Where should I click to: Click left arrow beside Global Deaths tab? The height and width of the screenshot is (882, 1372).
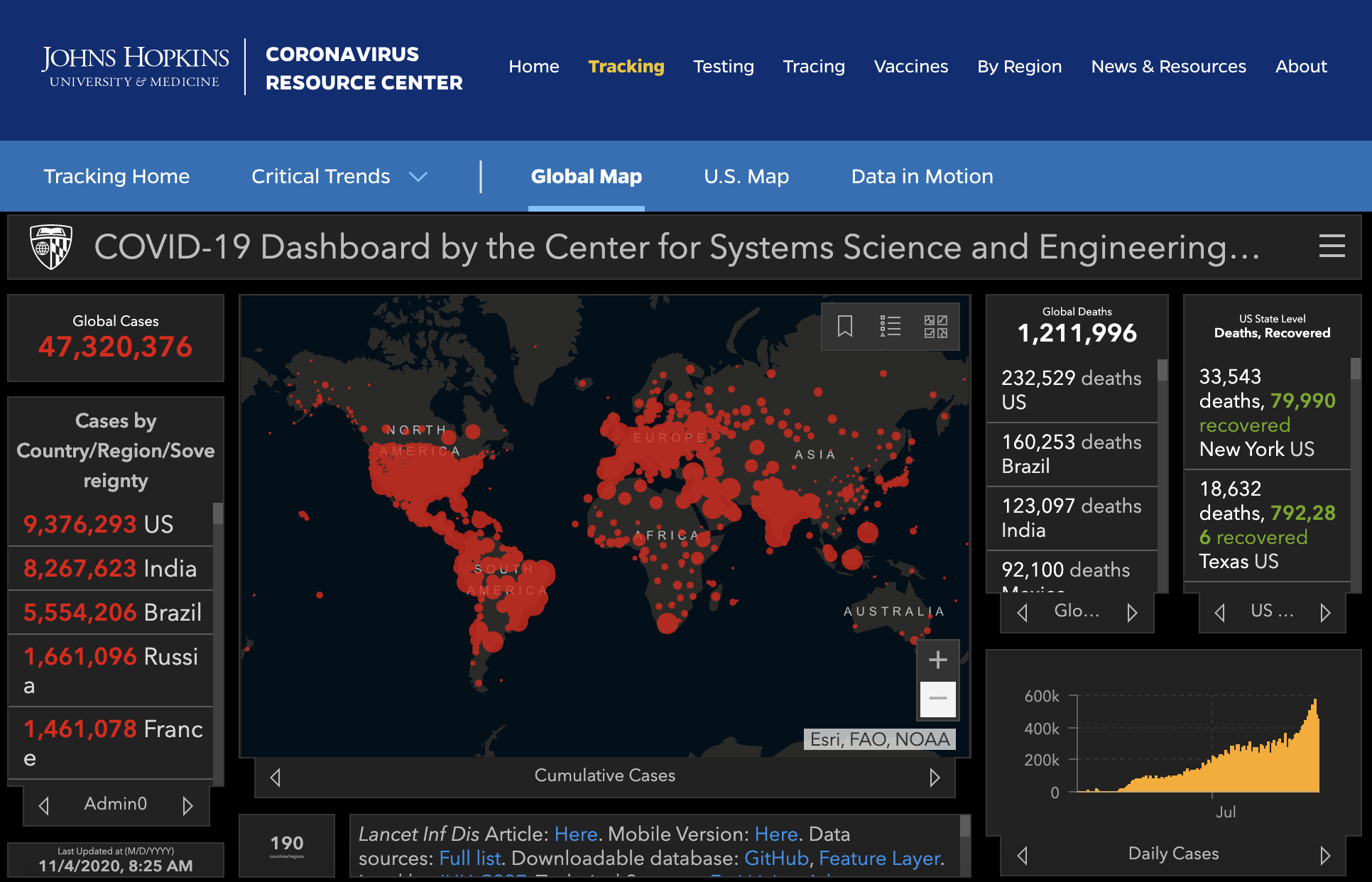coord(1023,612)
